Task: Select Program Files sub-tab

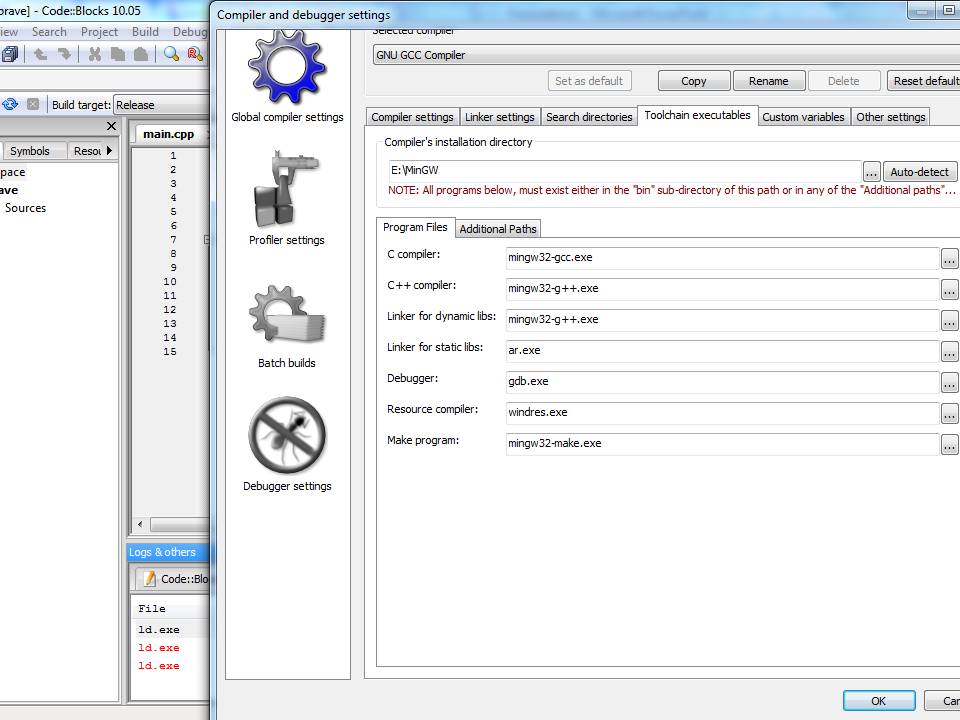Action: coord(415,227)
